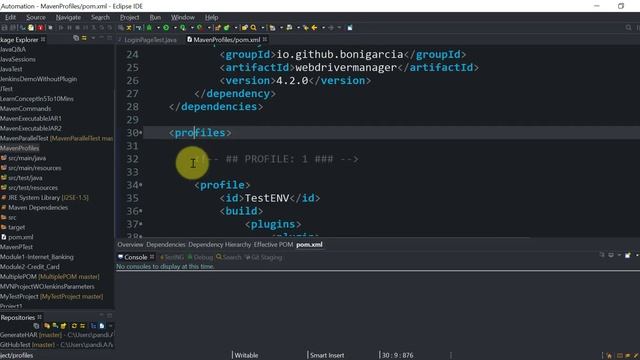Click the yellow Back navigation arrow icon

(x=314, y=28)
